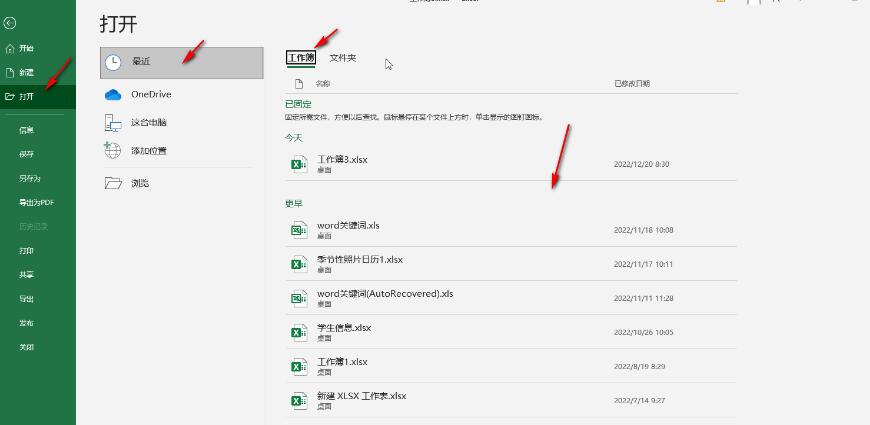Viewport: 870px width, 425px height.
Task: Click the Excel icon beside 工作簿1.xlsx
Action: coord(299,366)
